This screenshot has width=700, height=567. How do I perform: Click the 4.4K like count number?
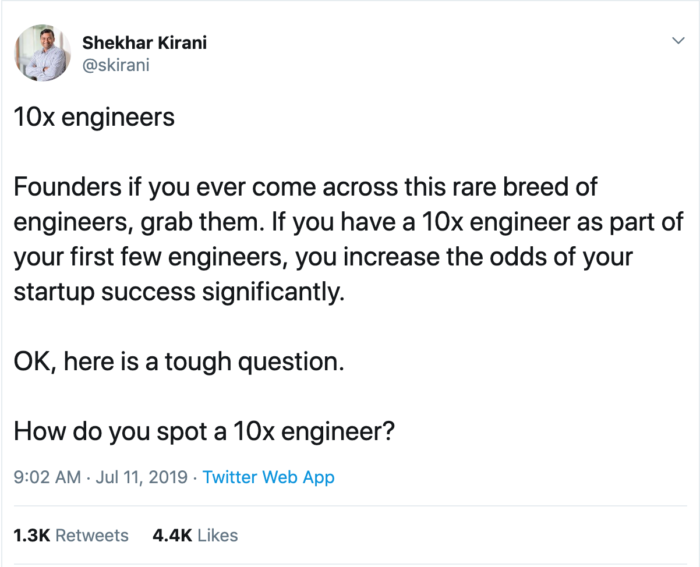click(172, 535)
